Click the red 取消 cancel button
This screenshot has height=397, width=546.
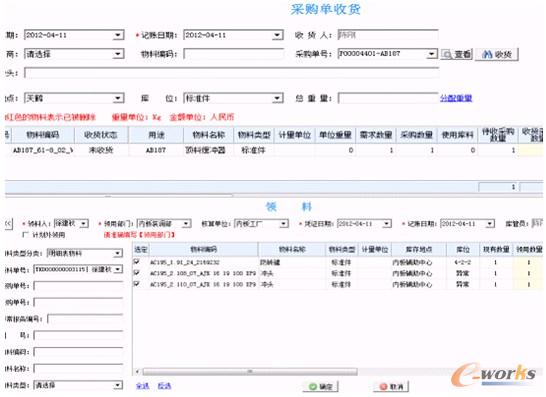391,387
